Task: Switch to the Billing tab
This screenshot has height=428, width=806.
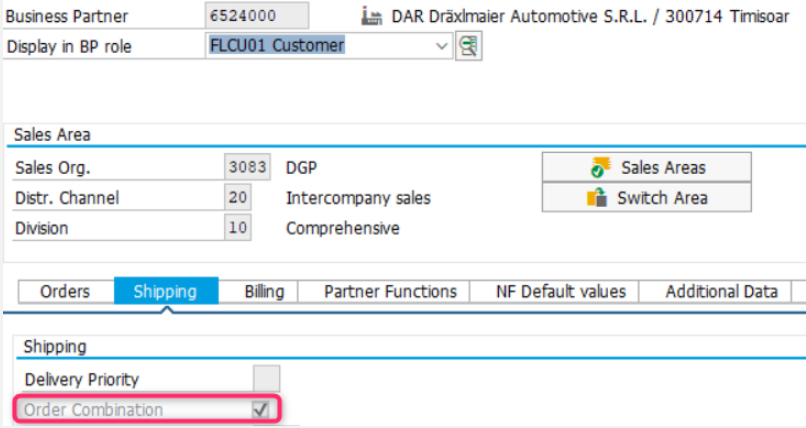Action: click(x=264, y=292)
